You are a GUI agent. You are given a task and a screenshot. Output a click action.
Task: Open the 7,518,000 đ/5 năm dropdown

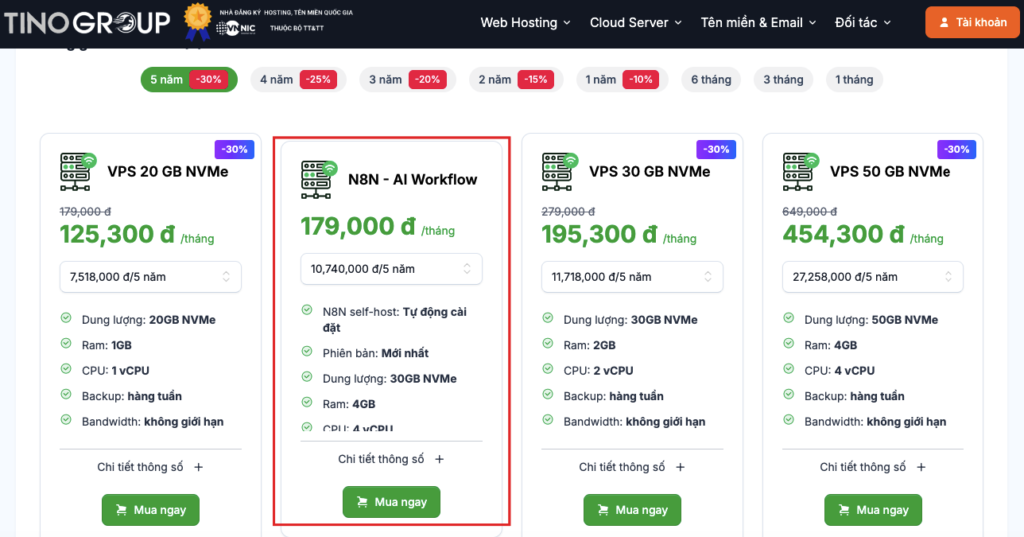(x=150, y=277)
